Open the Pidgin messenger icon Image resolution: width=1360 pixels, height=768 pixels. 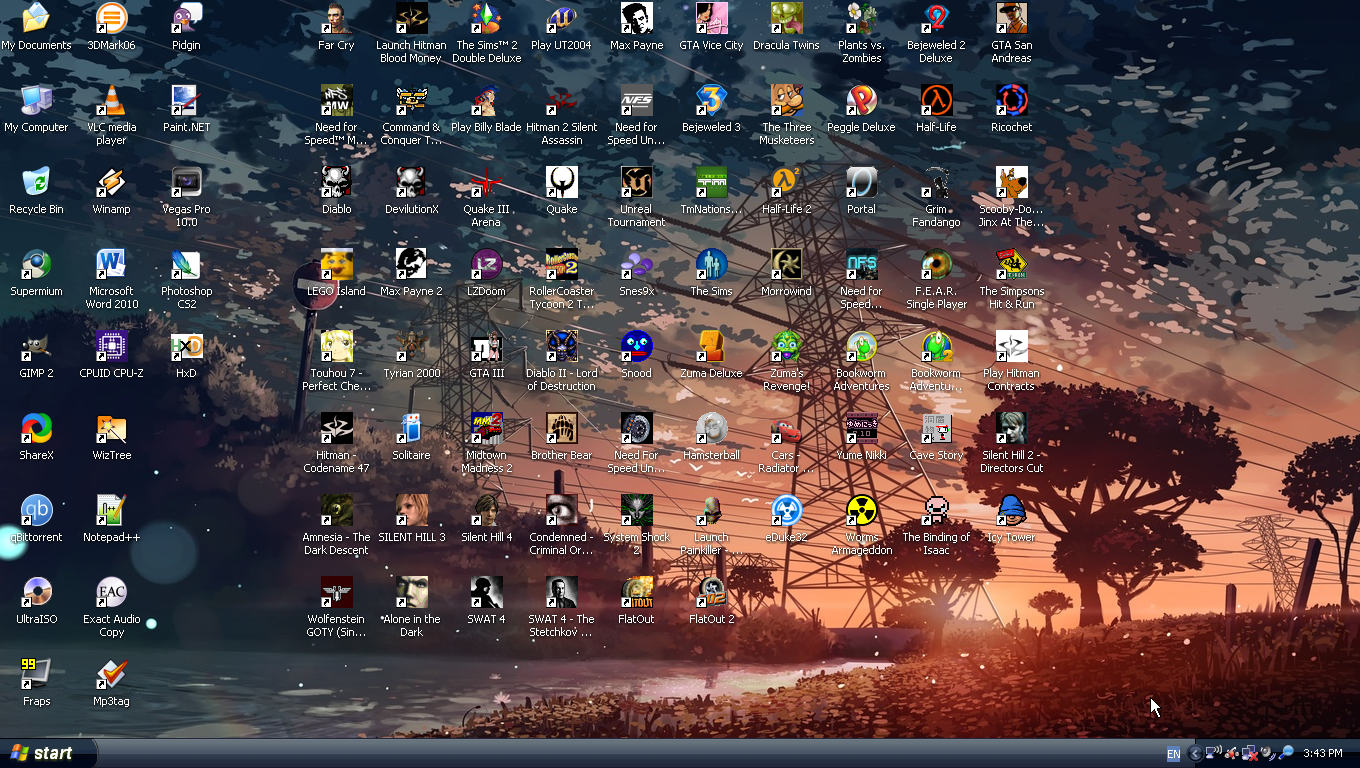point(186,18)
